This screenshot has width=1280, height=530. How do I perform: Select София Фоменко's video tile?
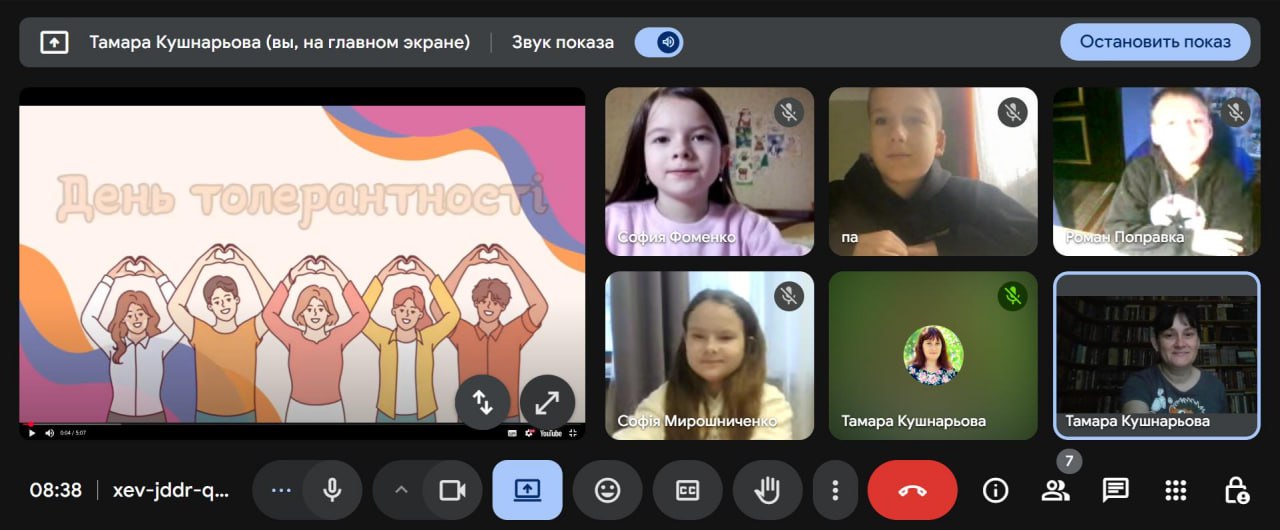click(x=709, y=171)
